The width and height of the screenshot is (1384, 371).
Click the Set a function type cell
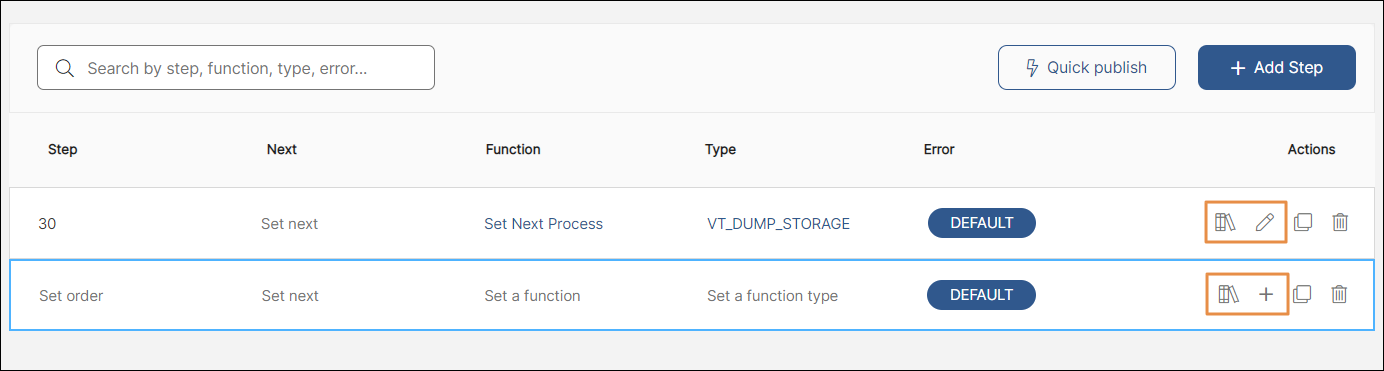click(x=772, y=296)
